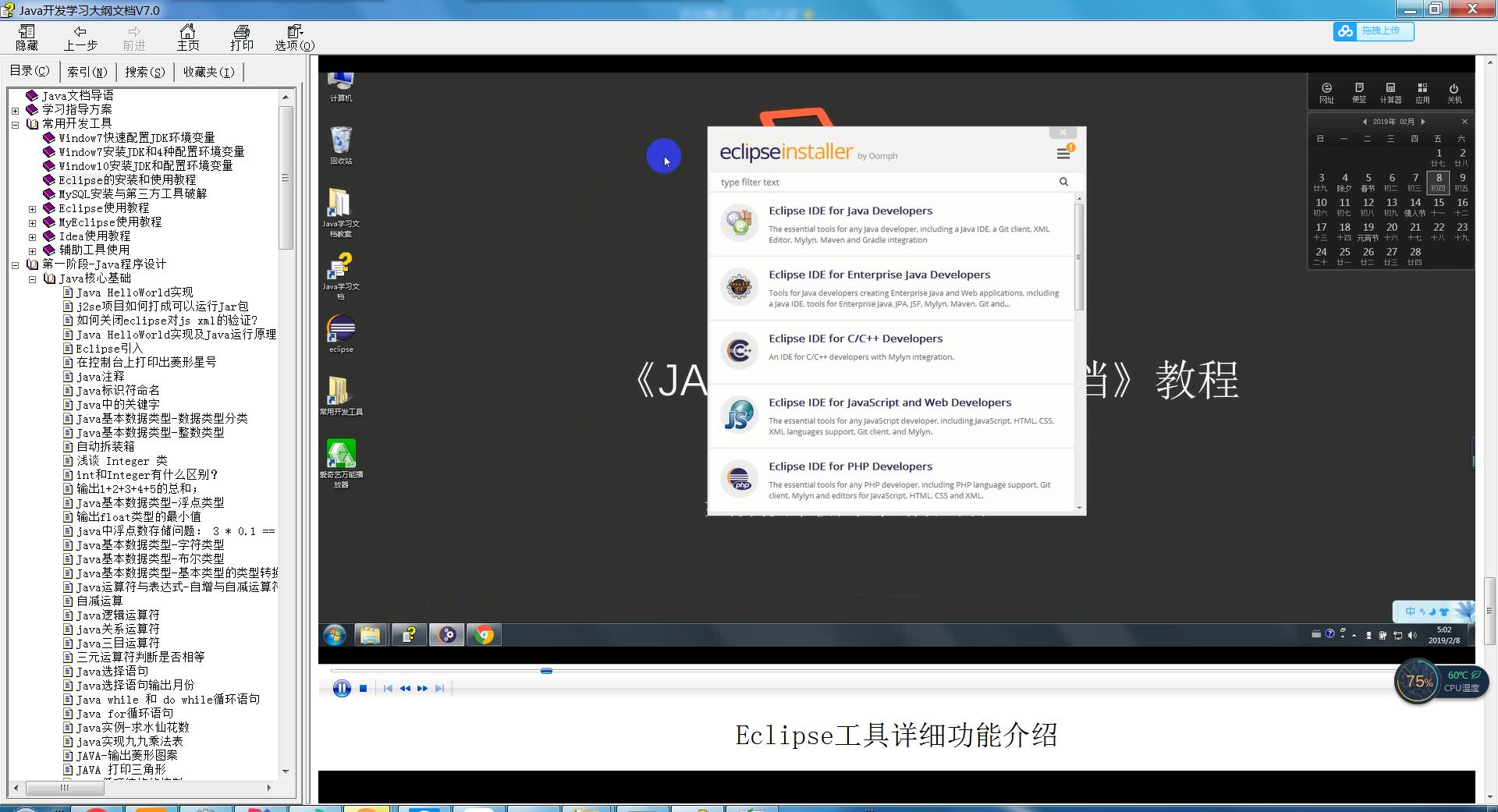The image size is (1498, 812).
Task: Open Java实例-求水仙花数 topic
Action: [x=133, y=727]
